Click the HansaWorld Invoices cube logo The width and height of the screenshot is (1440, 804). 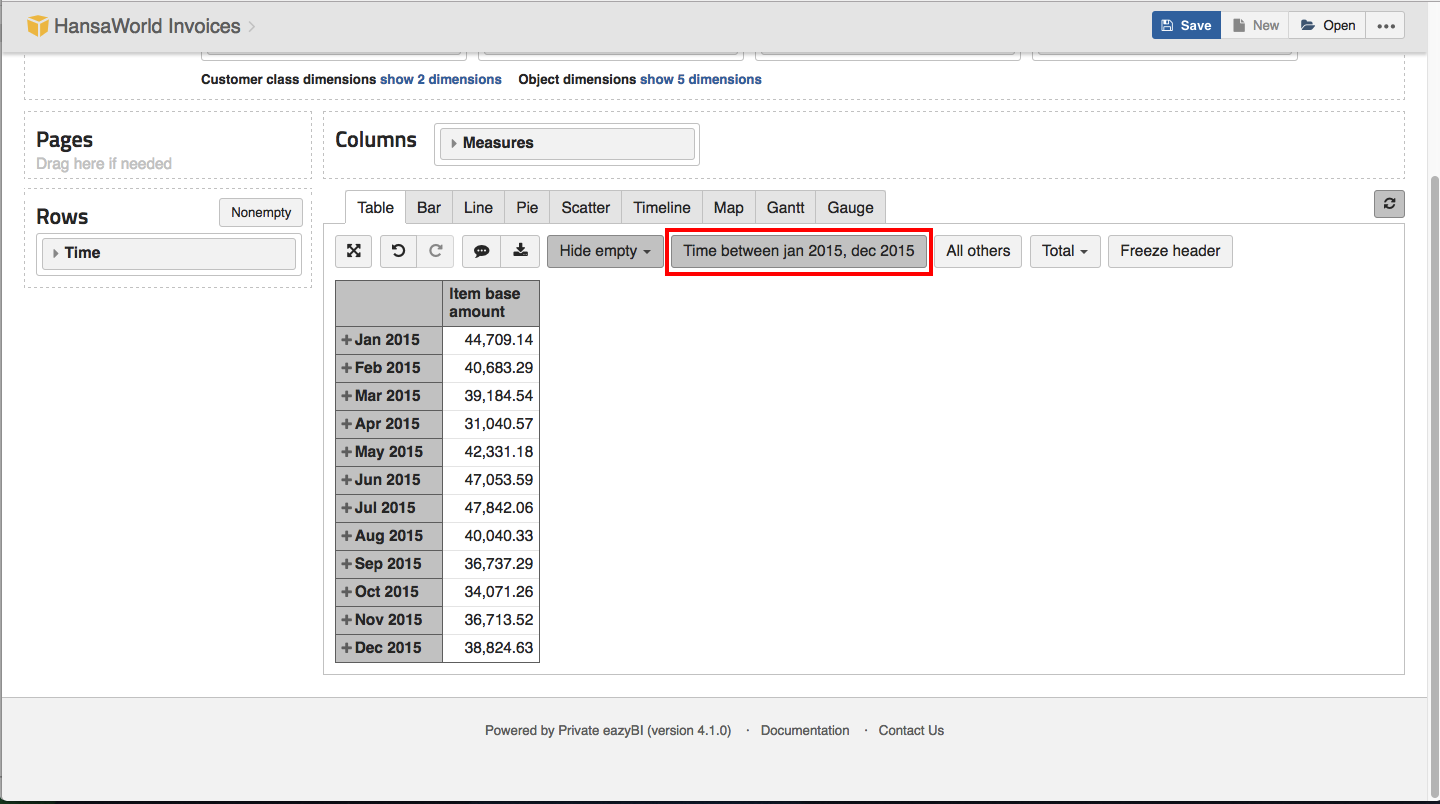tap(38, 26)
